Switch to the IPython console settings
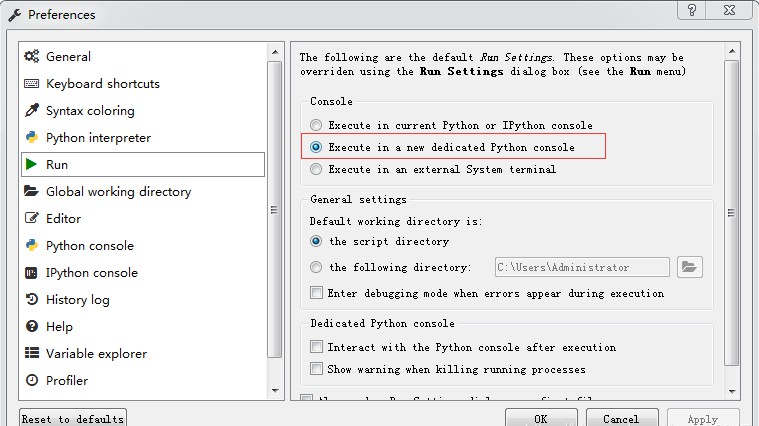Screen dimensions: 759x426 pos(92,273)
